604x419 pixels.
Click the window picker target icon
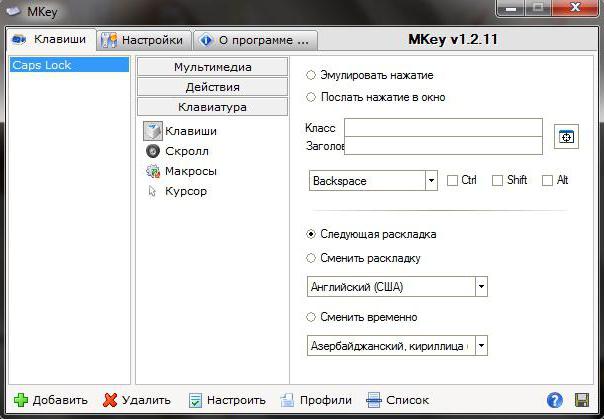[566, 137]
